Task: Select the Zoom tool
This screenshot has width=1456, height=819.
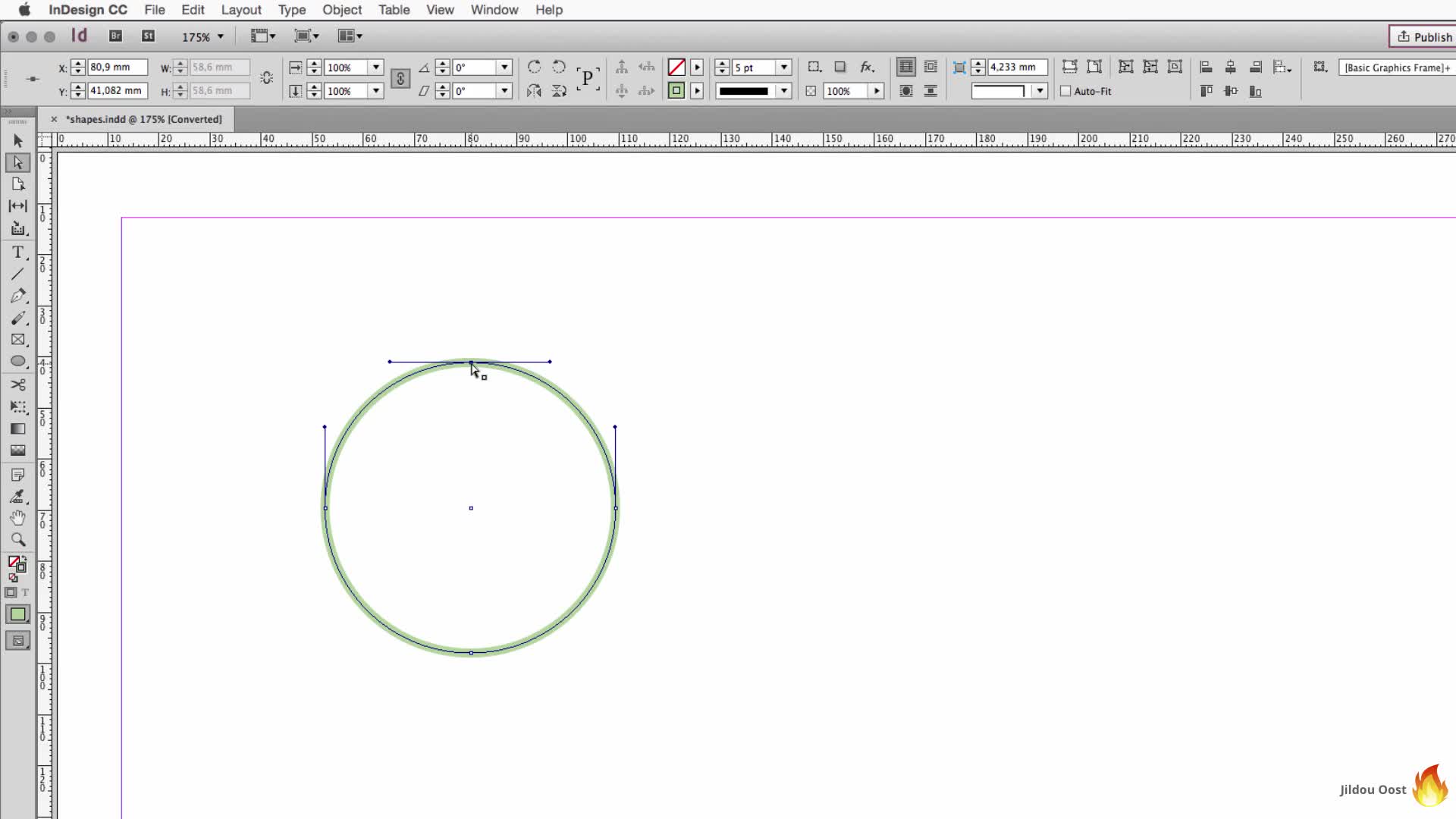Action: (18, 540)
